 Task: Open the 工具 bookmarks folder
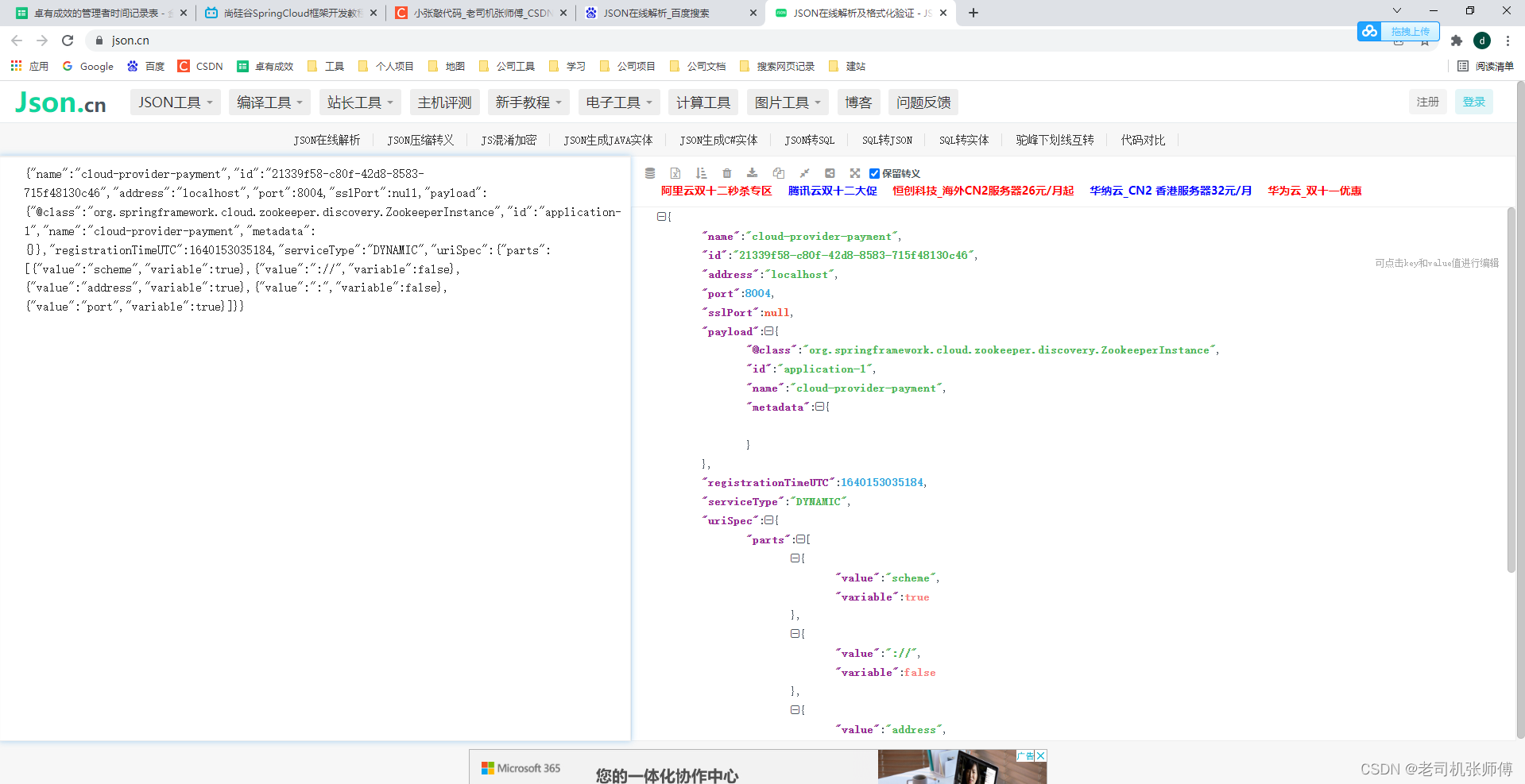pyautogui.click(x=326, y=66)
